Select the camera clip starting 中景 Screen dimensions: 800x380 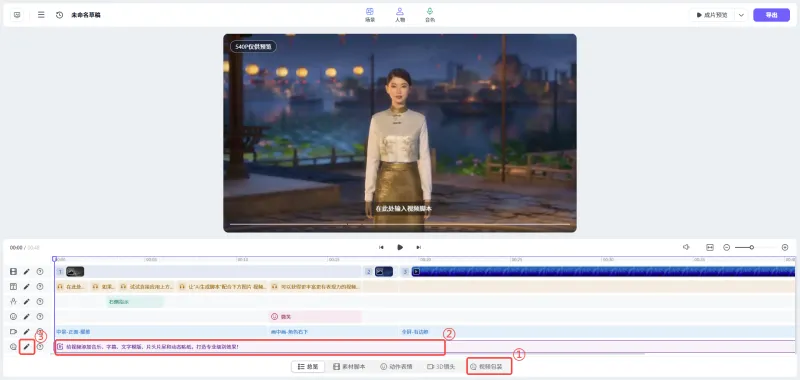click(x=161, y=332)
